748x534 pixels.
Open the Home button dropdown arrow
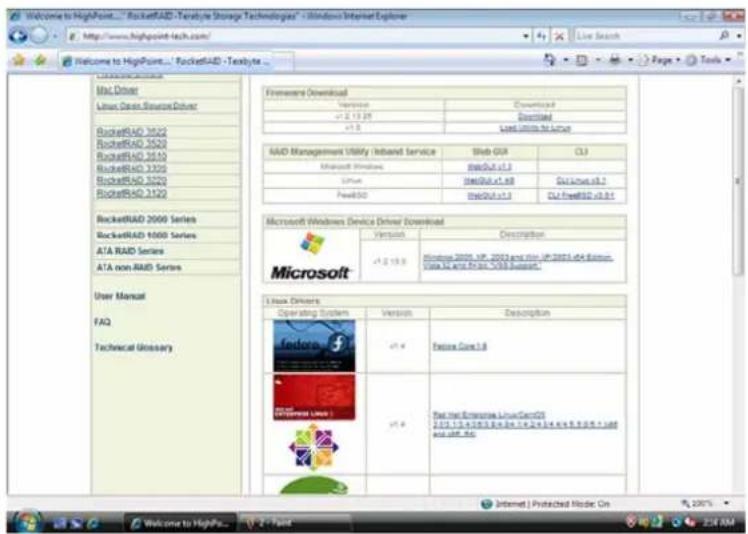pos(566,60)
